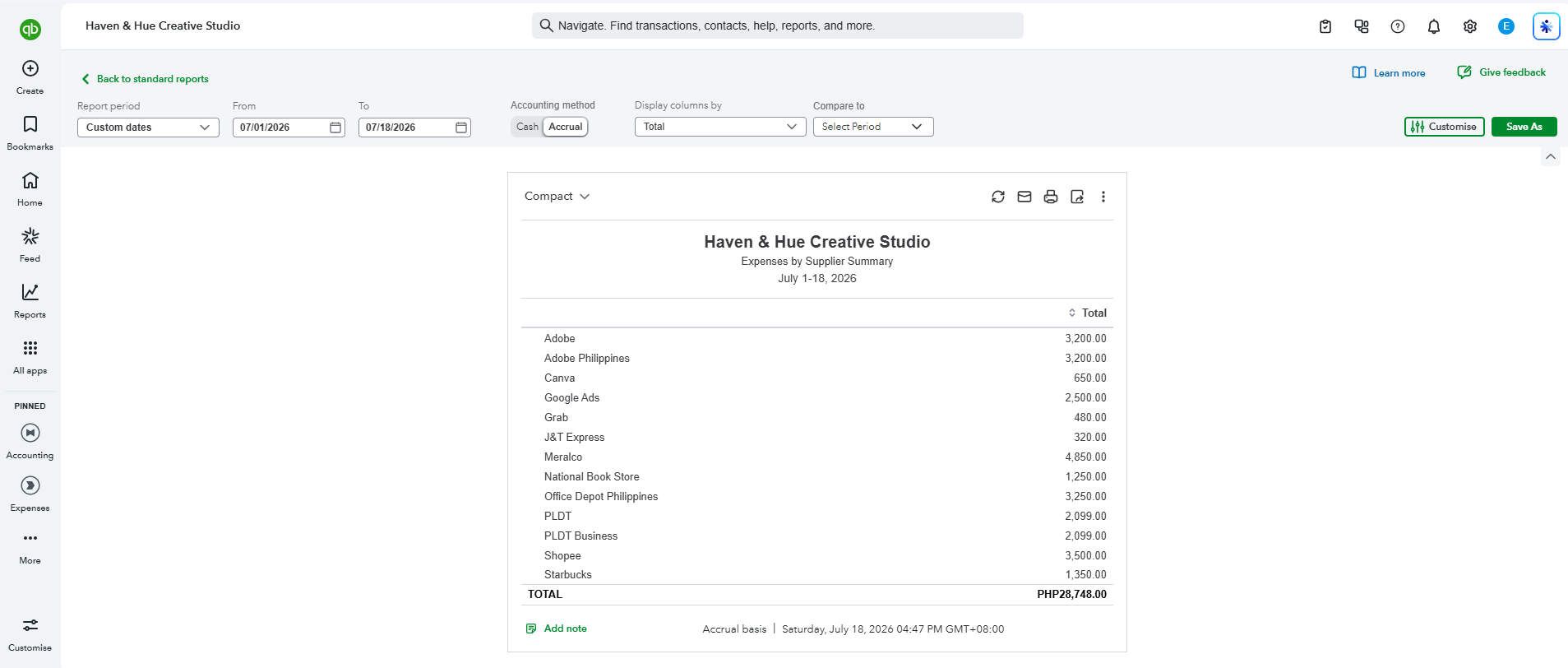Click Give feedback link

[x=1501, y=72]
